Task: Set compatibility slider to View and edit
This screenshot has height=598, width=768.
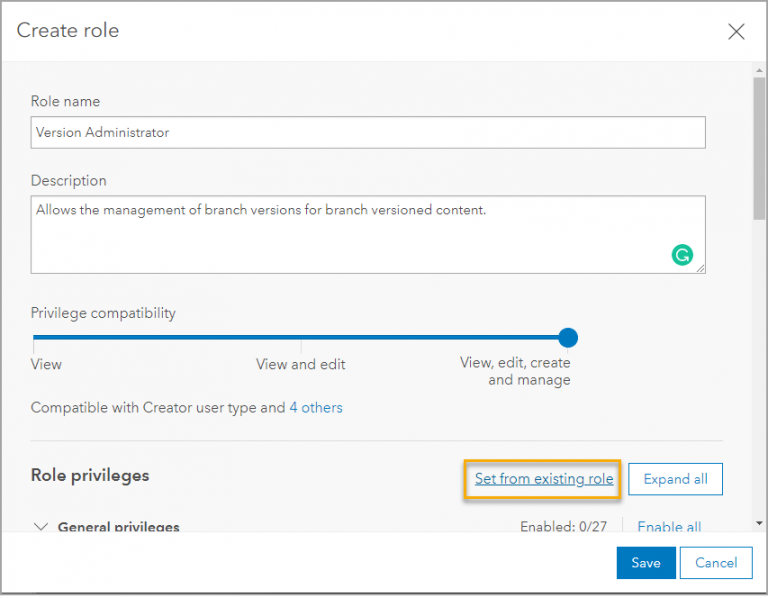Action: [x=300, y=338]
